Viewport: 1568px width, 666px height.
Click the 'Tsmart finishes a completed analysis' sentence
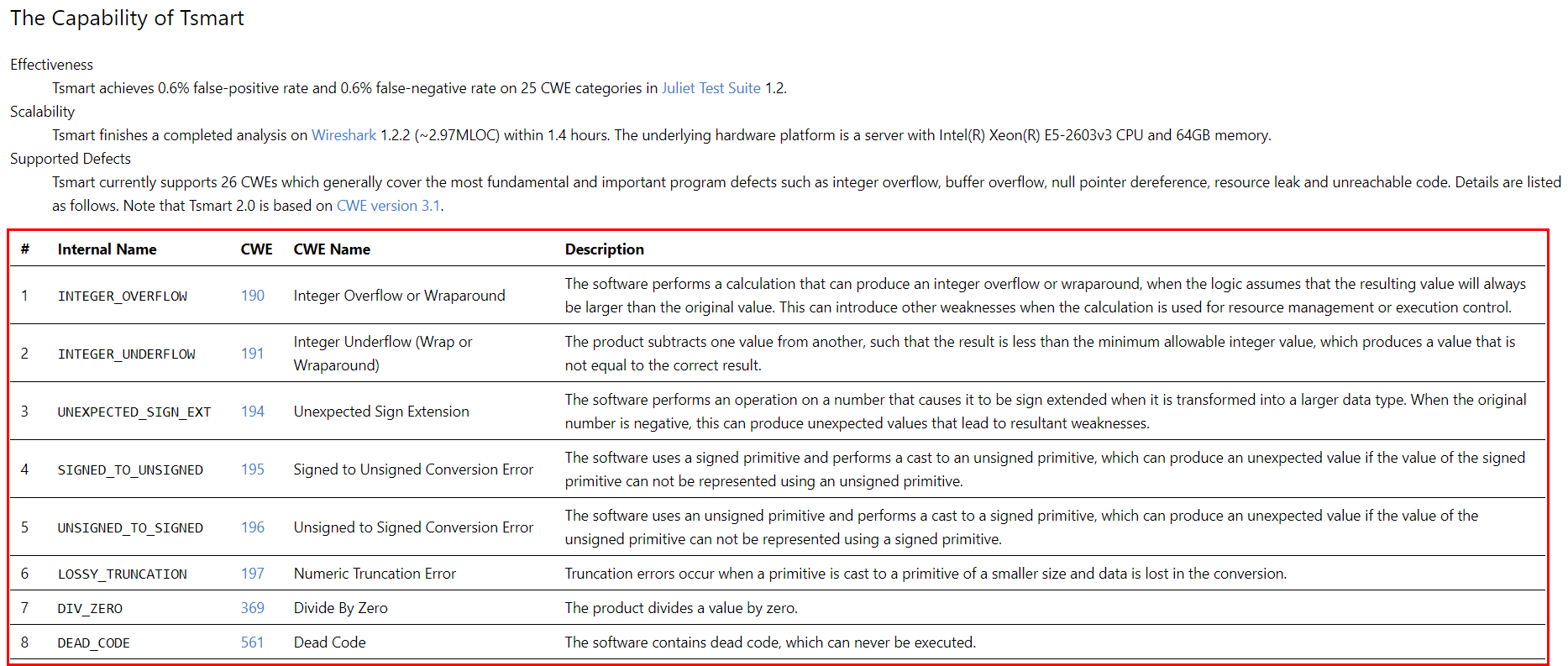[x=662, y=135]
